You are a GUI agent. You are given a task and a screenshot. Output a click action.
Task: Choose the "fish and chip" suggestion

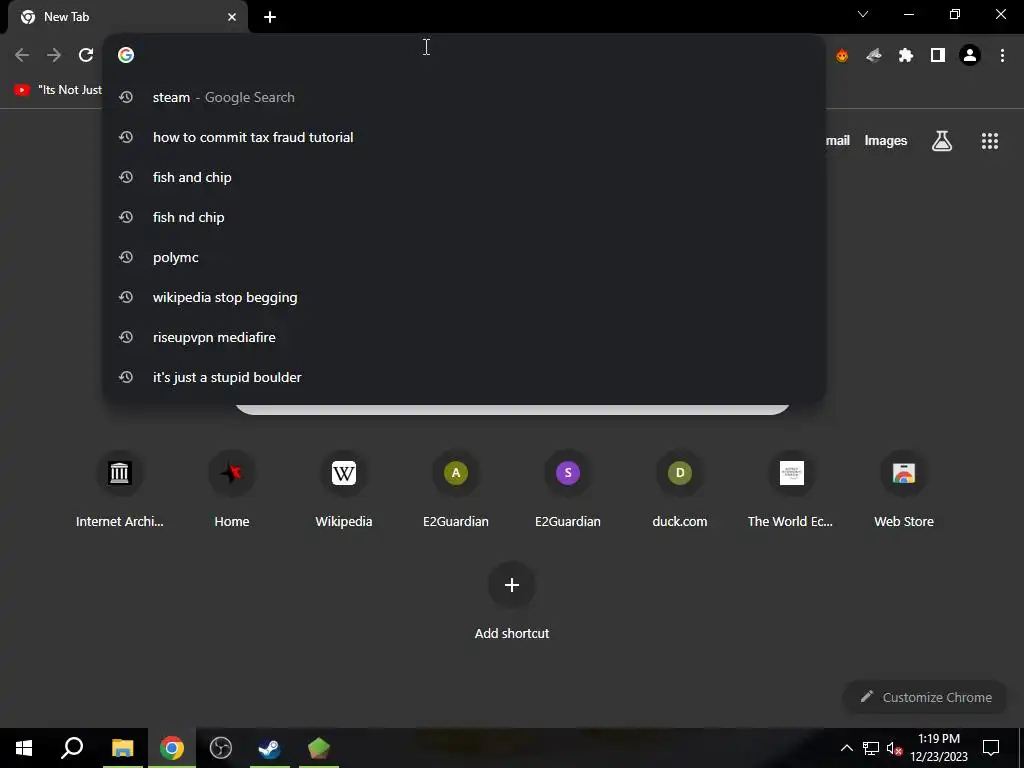coord(464,177)
